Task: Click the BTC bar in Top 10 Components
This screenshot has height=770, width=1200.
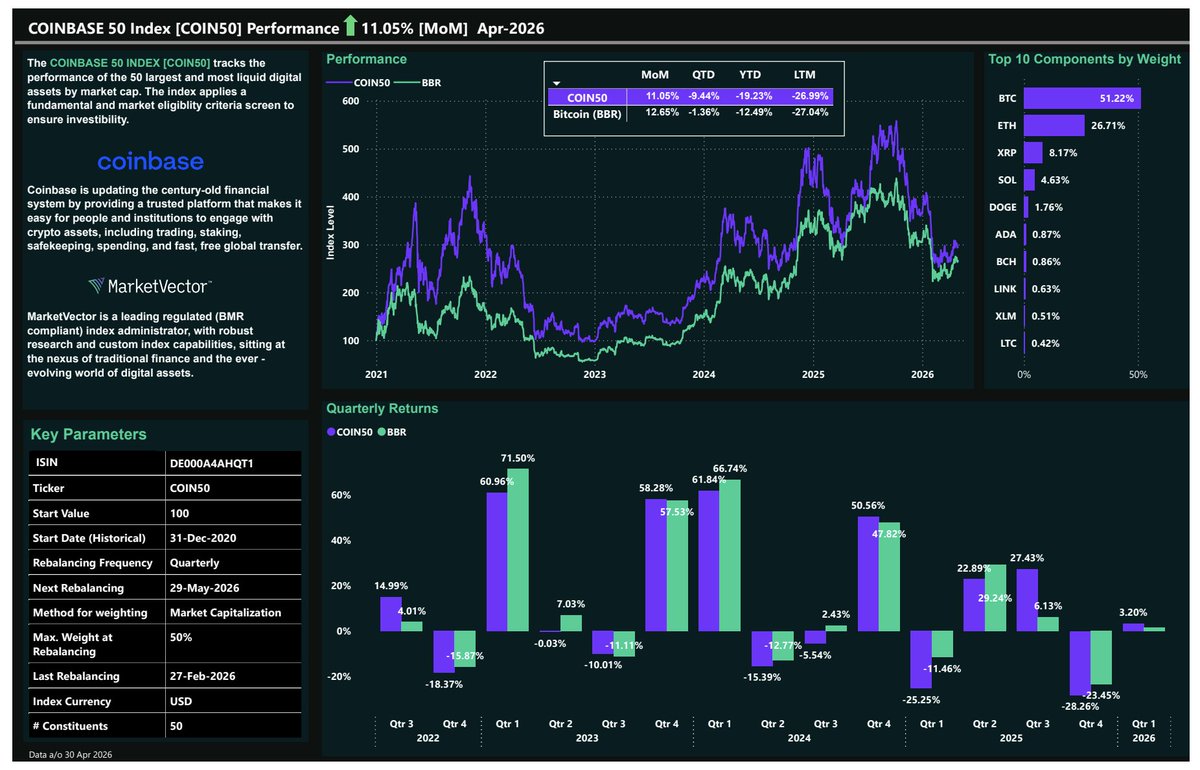Action: click(1082, 98)
